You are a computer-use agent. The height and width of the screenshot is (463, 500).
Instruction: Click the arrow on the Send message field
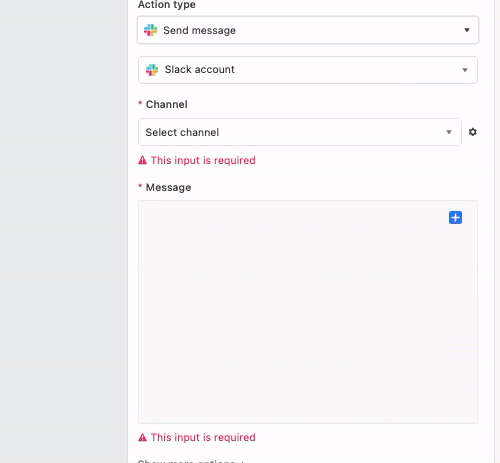tap(467, 30)
